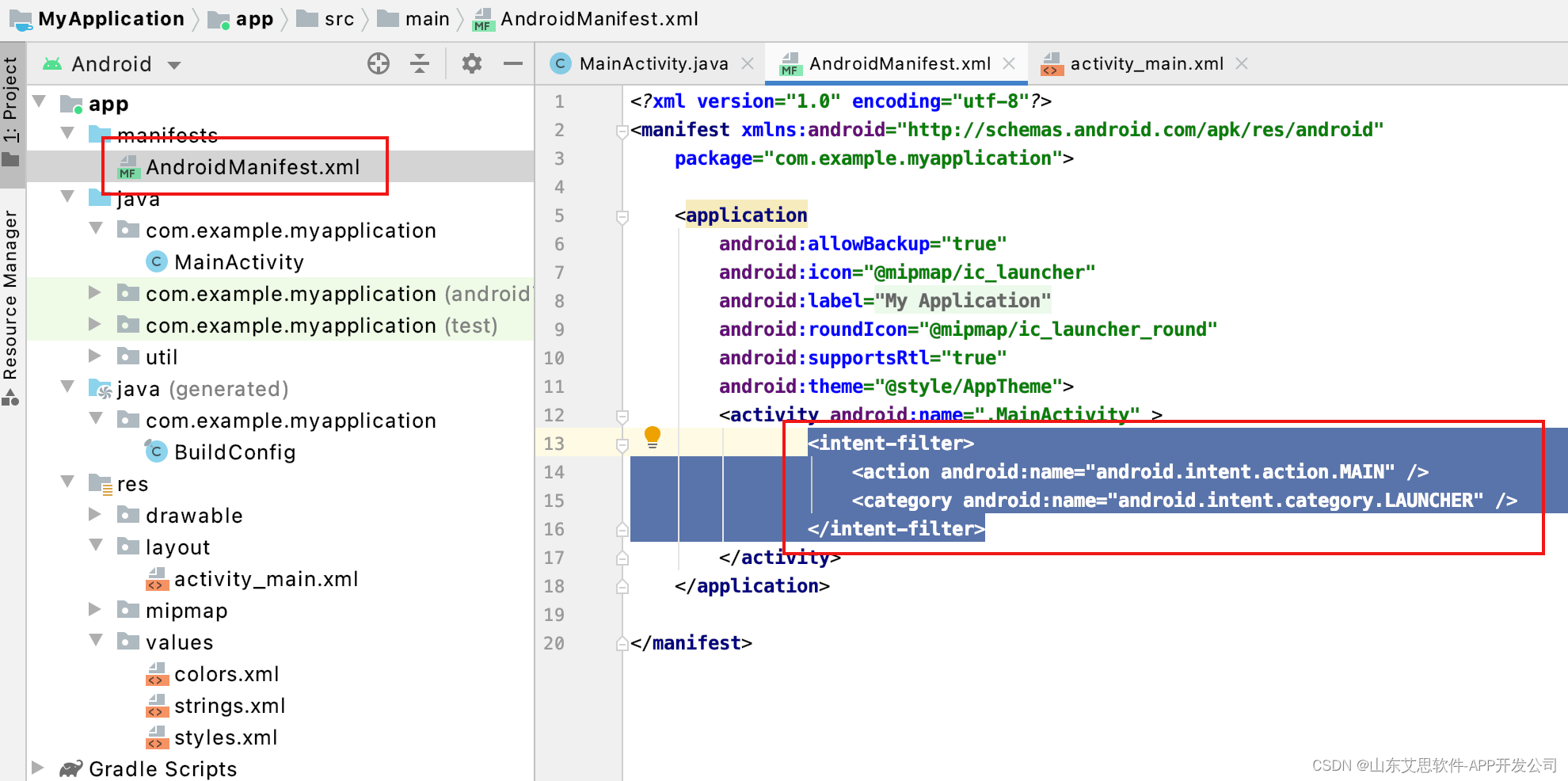Open the Project panel settings gear
Screen dimensions: 1568x781
pos(471,63)
